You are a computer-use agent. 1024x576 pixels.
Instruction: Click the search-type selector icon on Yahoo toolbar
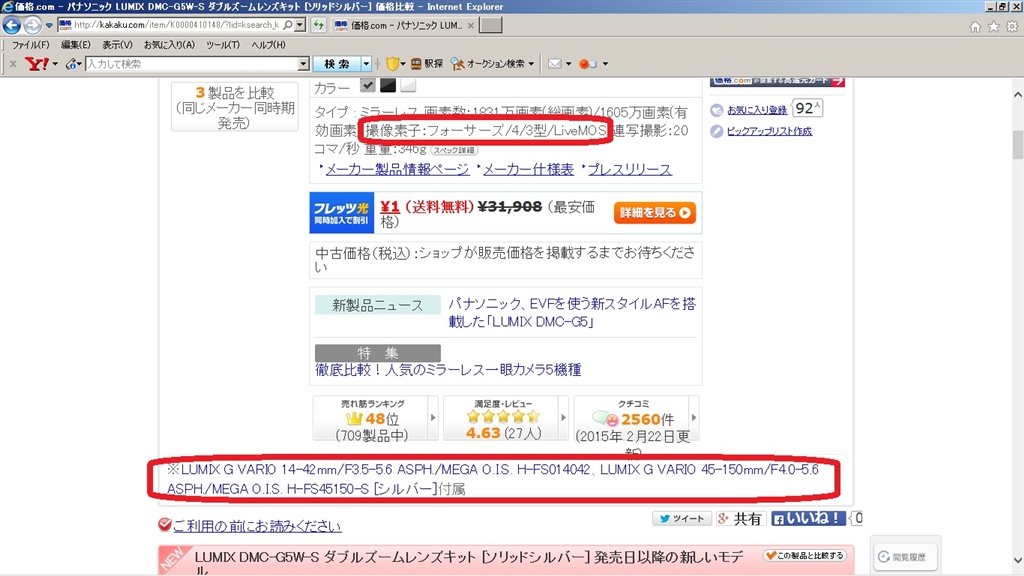pos(72,63)
